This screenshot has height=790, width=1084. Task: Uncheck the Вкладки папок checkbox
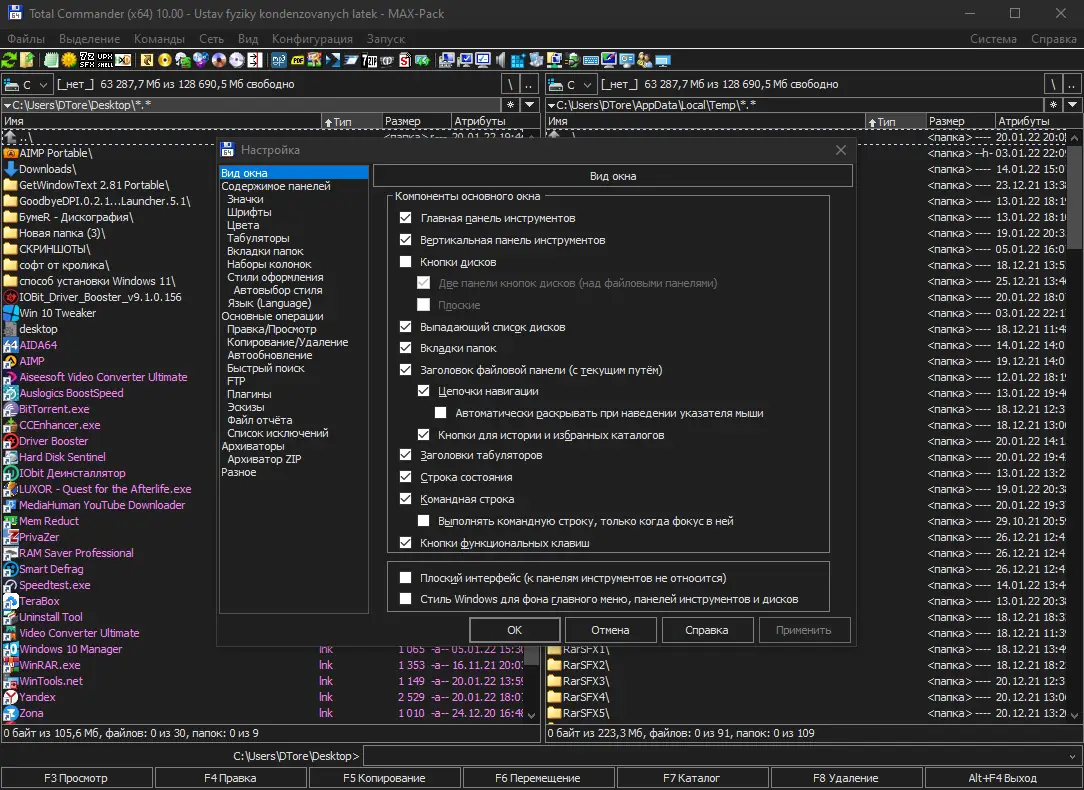405,348
